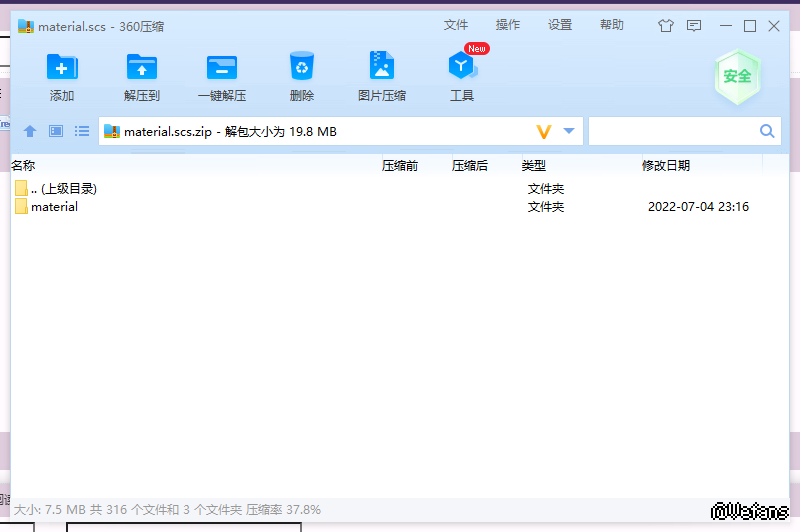
Task: Open the 工具 (Tools) icon
Action: [461, 68]
